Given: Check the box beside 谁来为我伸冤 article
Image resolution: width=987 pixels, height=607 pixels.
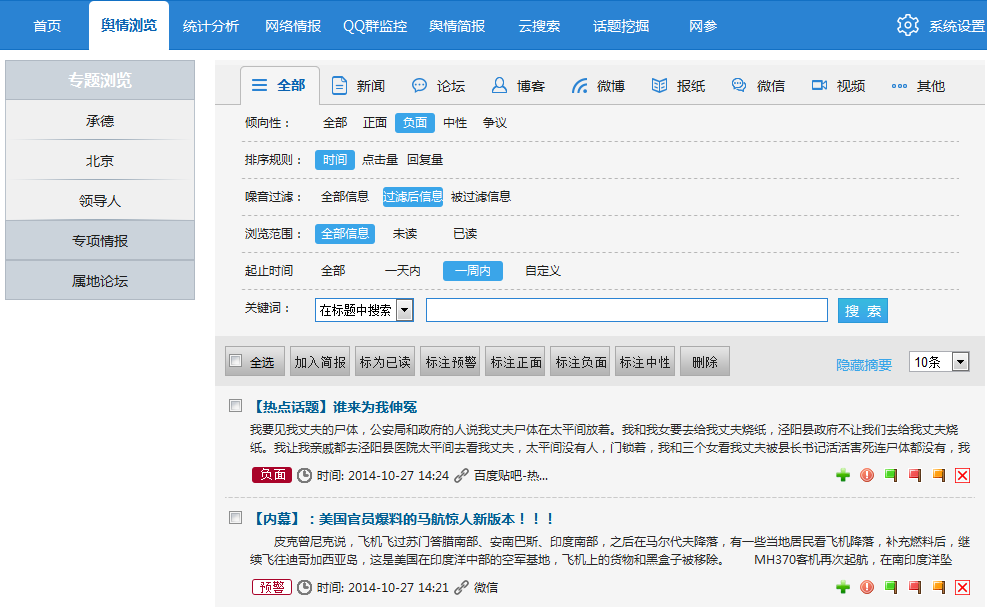Looking at the screenshot, I should click(x=235, y=406).
